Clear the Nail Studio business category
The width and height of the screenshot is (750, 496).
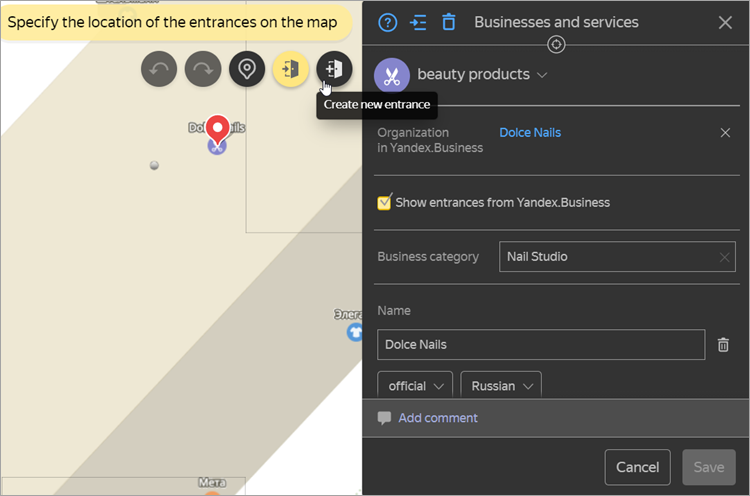click(724, 257)
